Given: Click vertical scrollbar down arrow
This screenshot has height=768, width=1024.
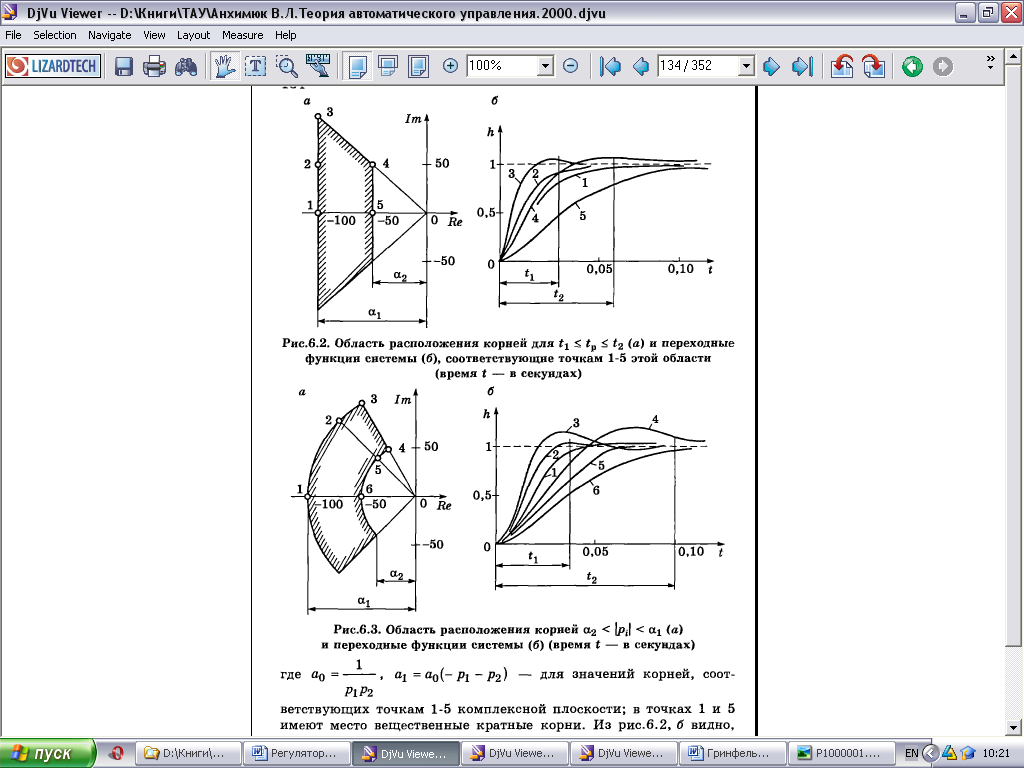Looking at the screenshot, I should (1014, 727).
